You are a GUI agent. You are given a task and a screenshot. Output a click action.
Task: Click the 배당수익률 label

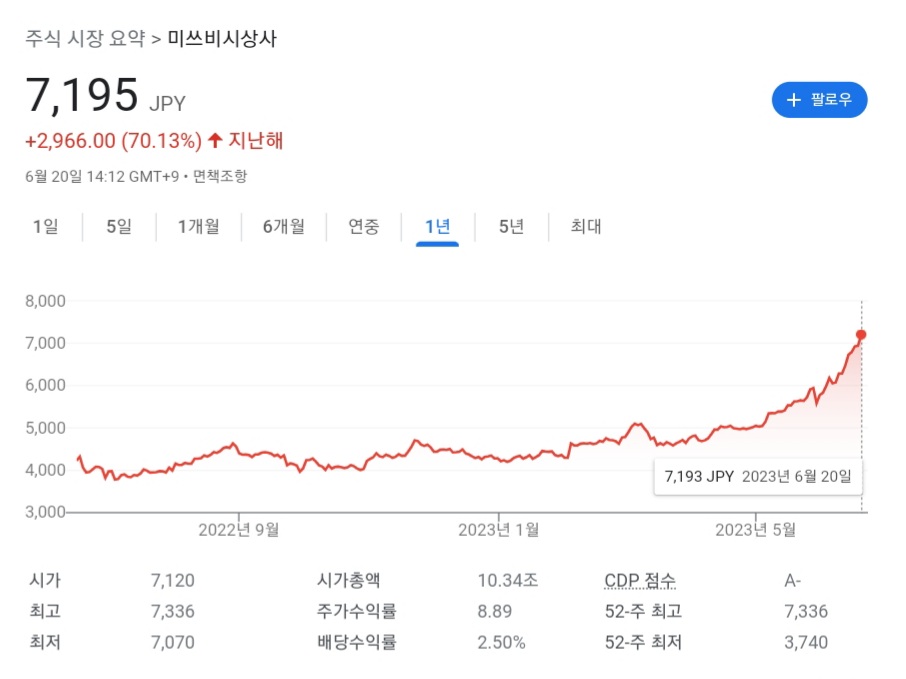(x=357, y=643)
